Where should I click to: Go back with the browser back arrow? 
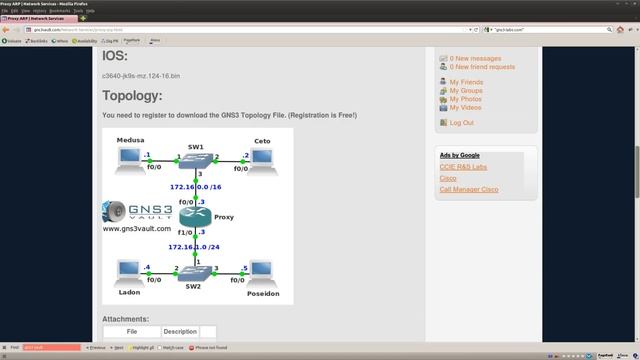tap(6, 30)
